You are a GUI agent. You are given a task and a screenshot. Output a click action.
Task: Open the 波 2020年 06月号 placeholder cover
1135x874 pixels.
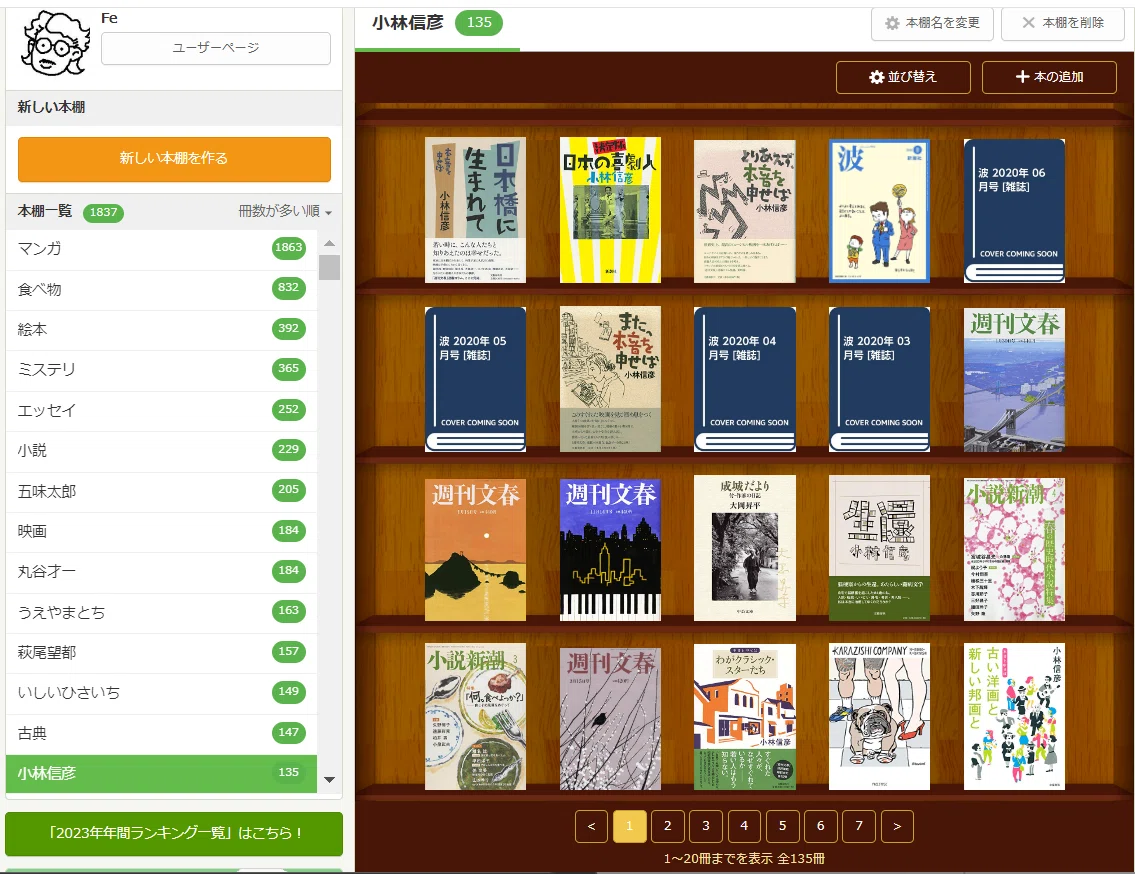tap(1014, 211)
